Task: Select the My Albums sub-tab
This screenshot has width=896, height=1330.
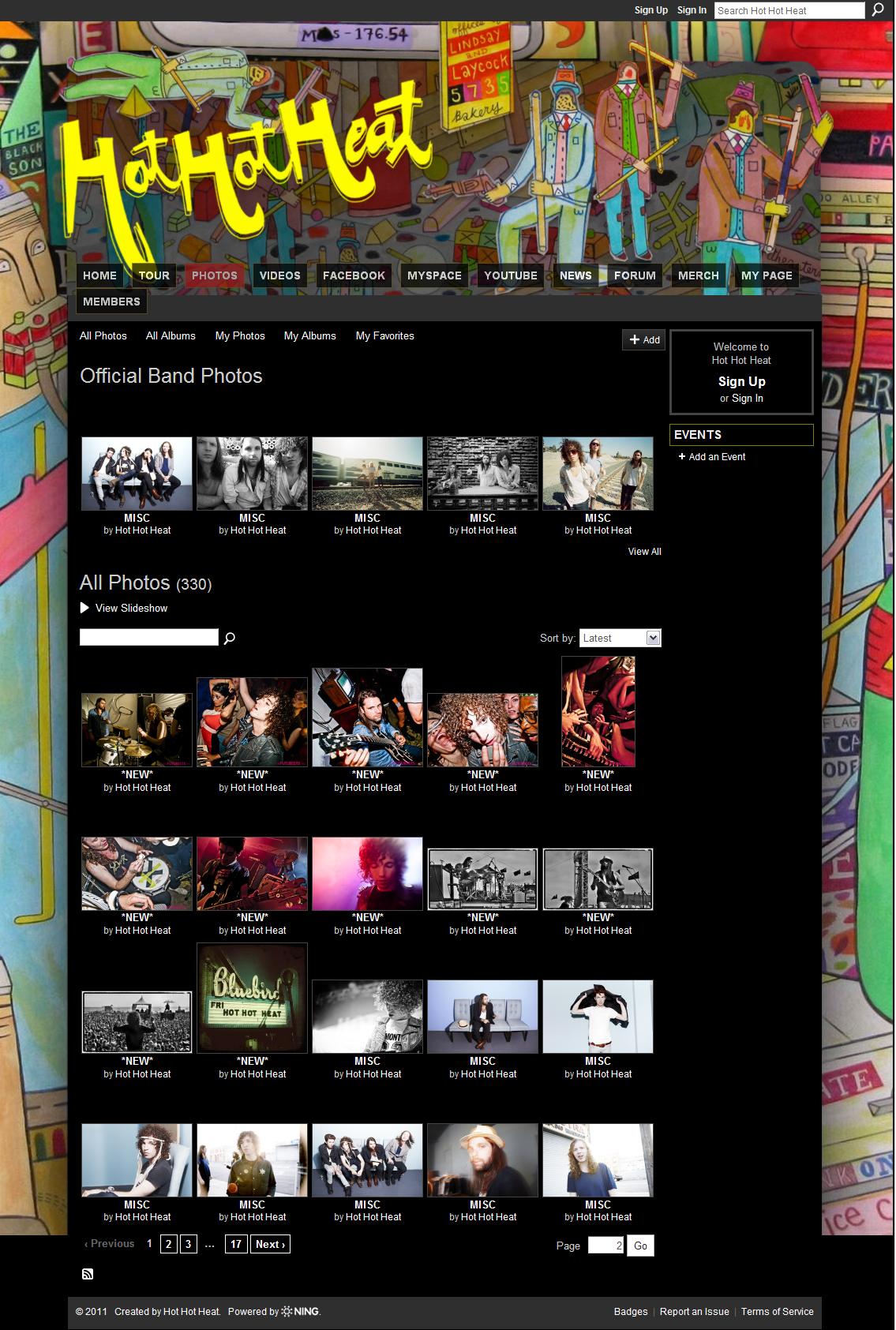Action: coord(310,335)
